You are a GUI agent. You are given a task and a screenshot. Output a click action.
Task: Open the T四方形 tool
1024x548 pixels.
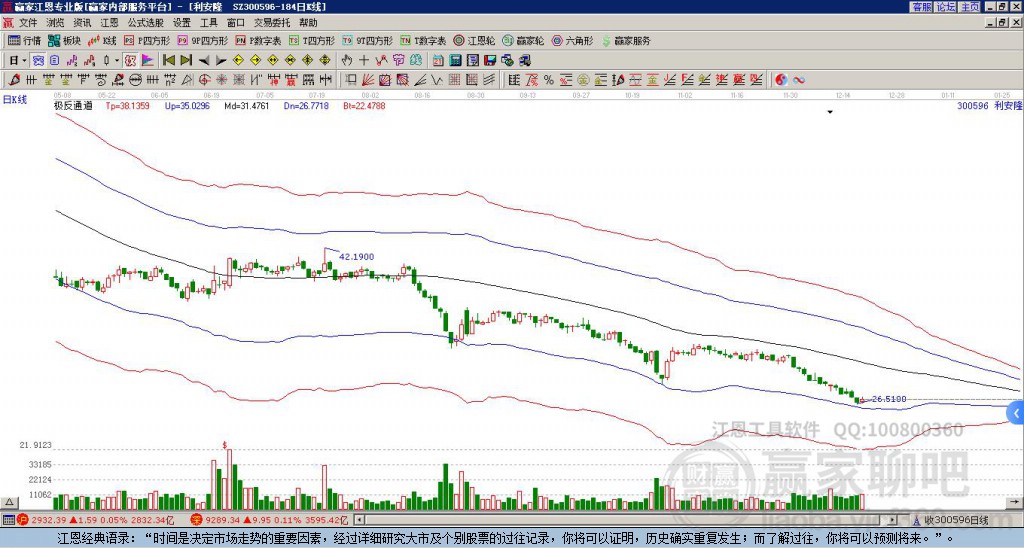tap(312, 40)
